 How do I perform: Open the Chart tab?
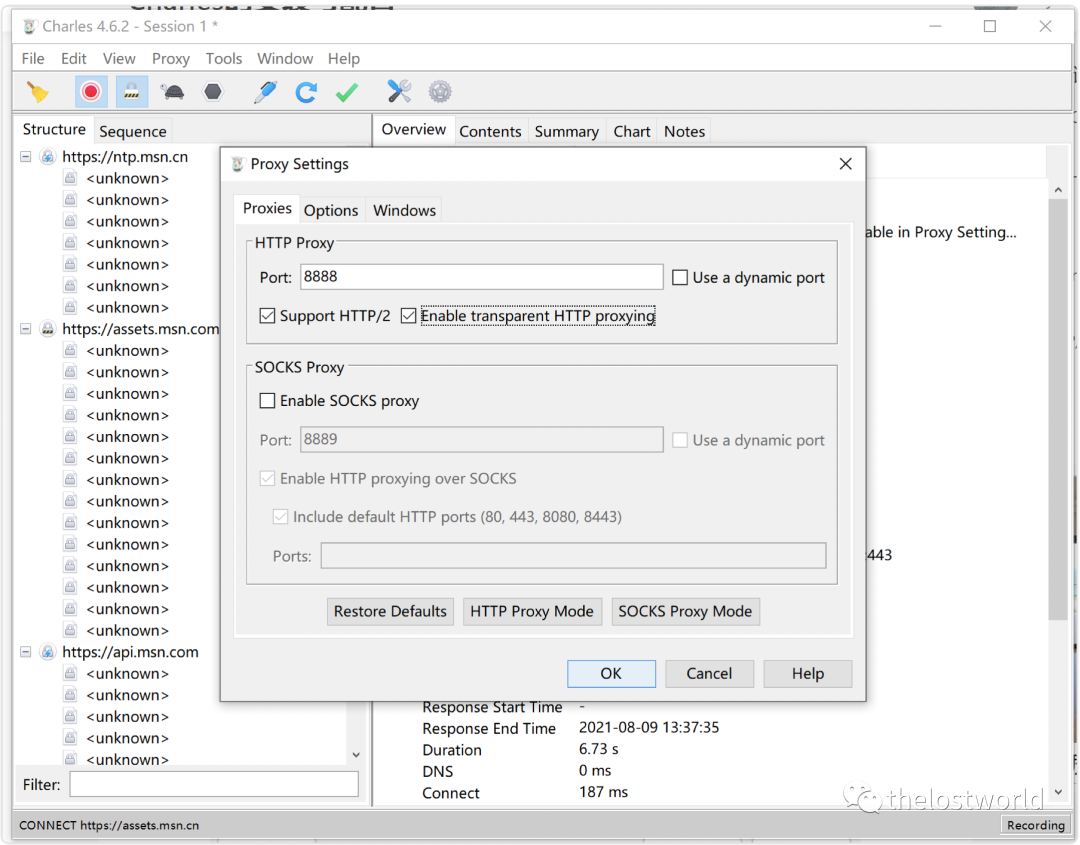click(632, 132)
